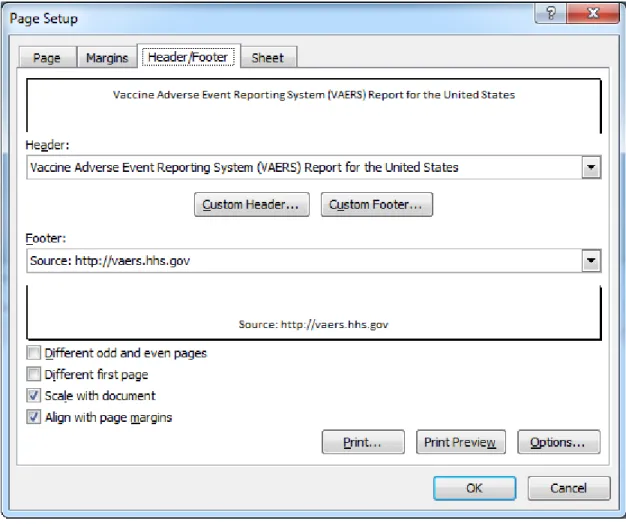Check the Different first page option
The height and width of the screenshot is (524, 626).
click(34, 374)
